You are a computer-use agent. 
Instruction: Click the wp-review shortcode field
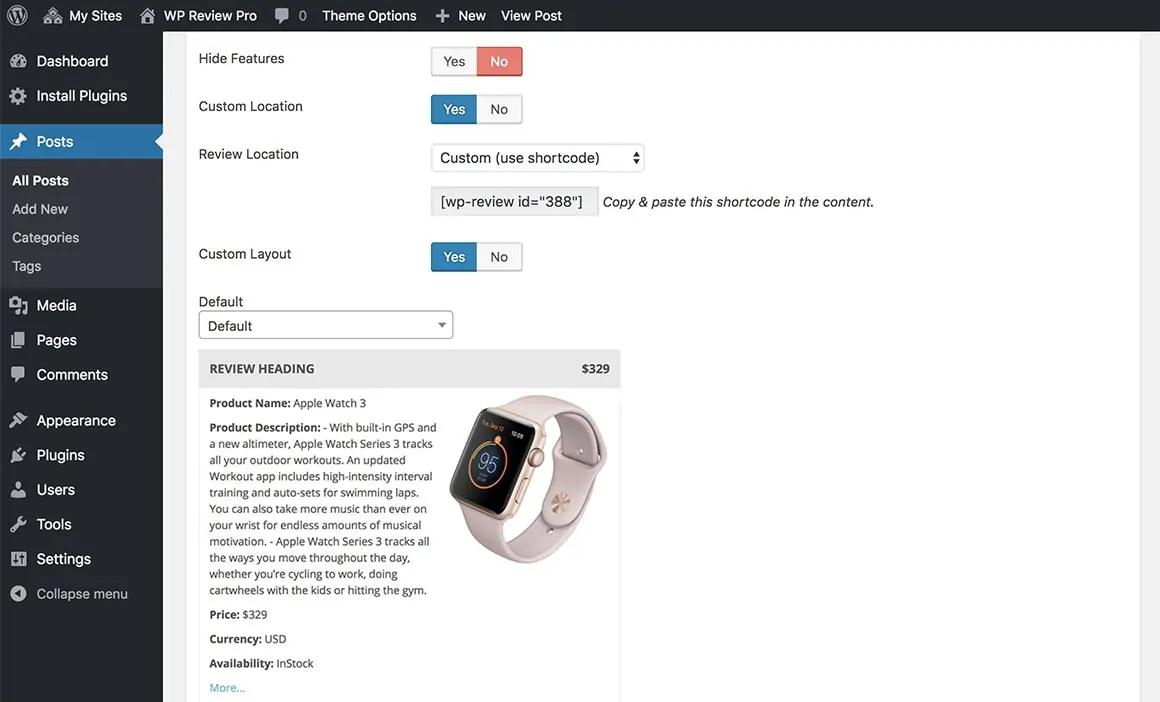coord(512,202)
